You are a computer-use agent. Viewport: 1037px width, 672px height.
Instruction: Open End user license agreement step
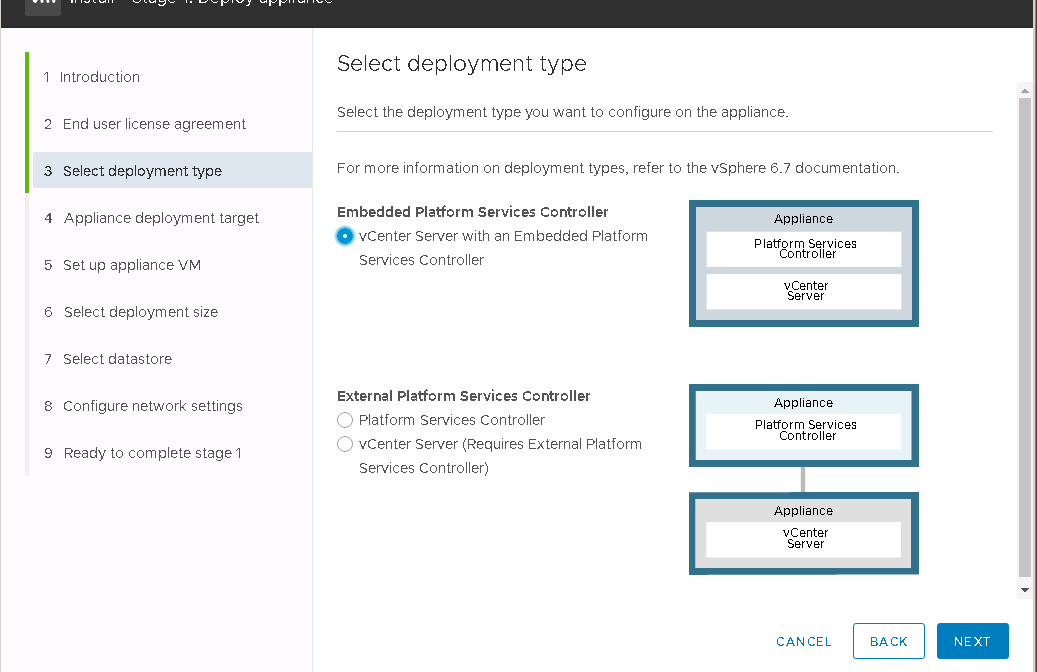coord(154,124)
